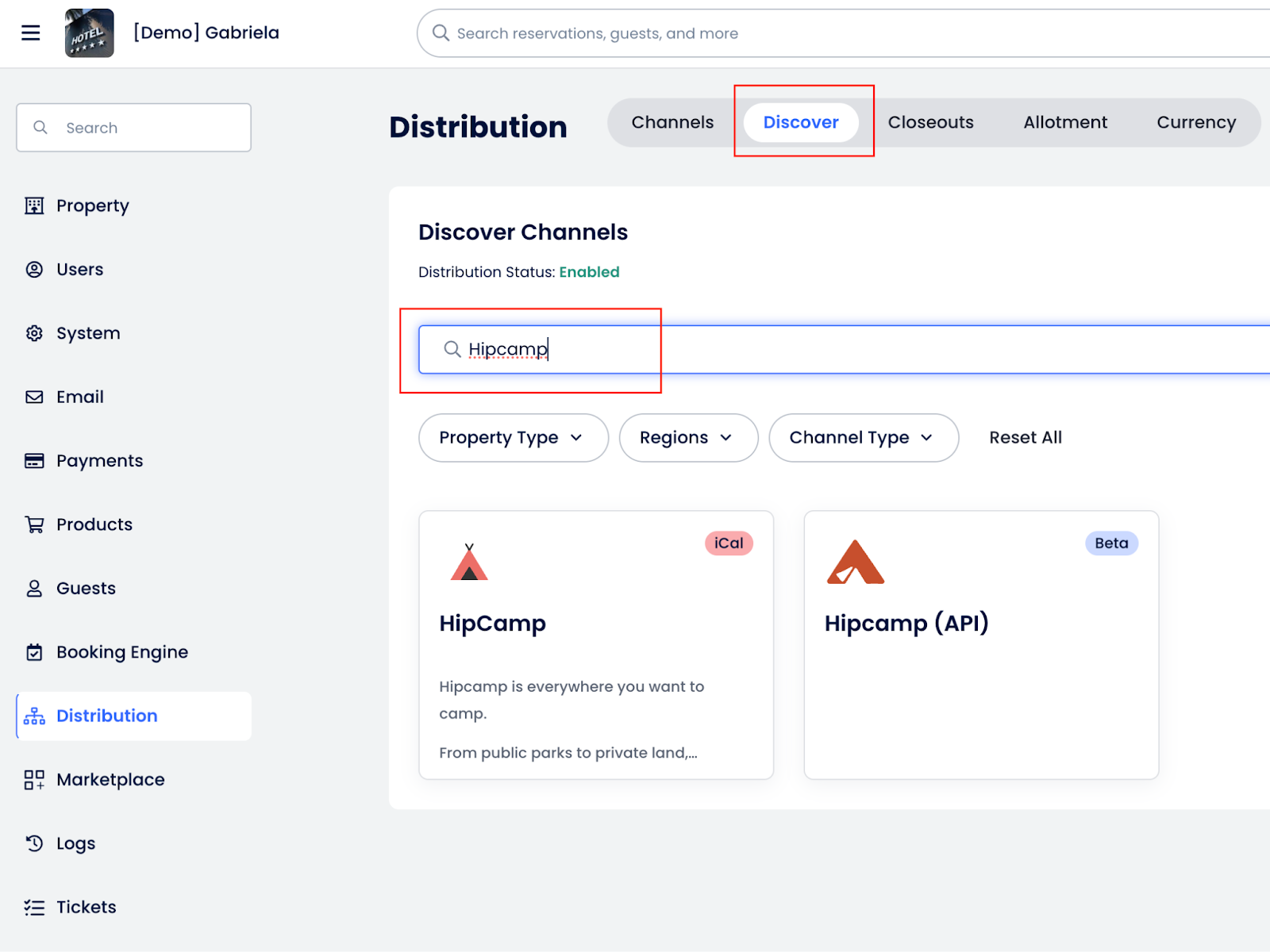Click the magnifier in channel search box
The width and height of the screenshot is (1270, 952).
click(x=452, y=349)
